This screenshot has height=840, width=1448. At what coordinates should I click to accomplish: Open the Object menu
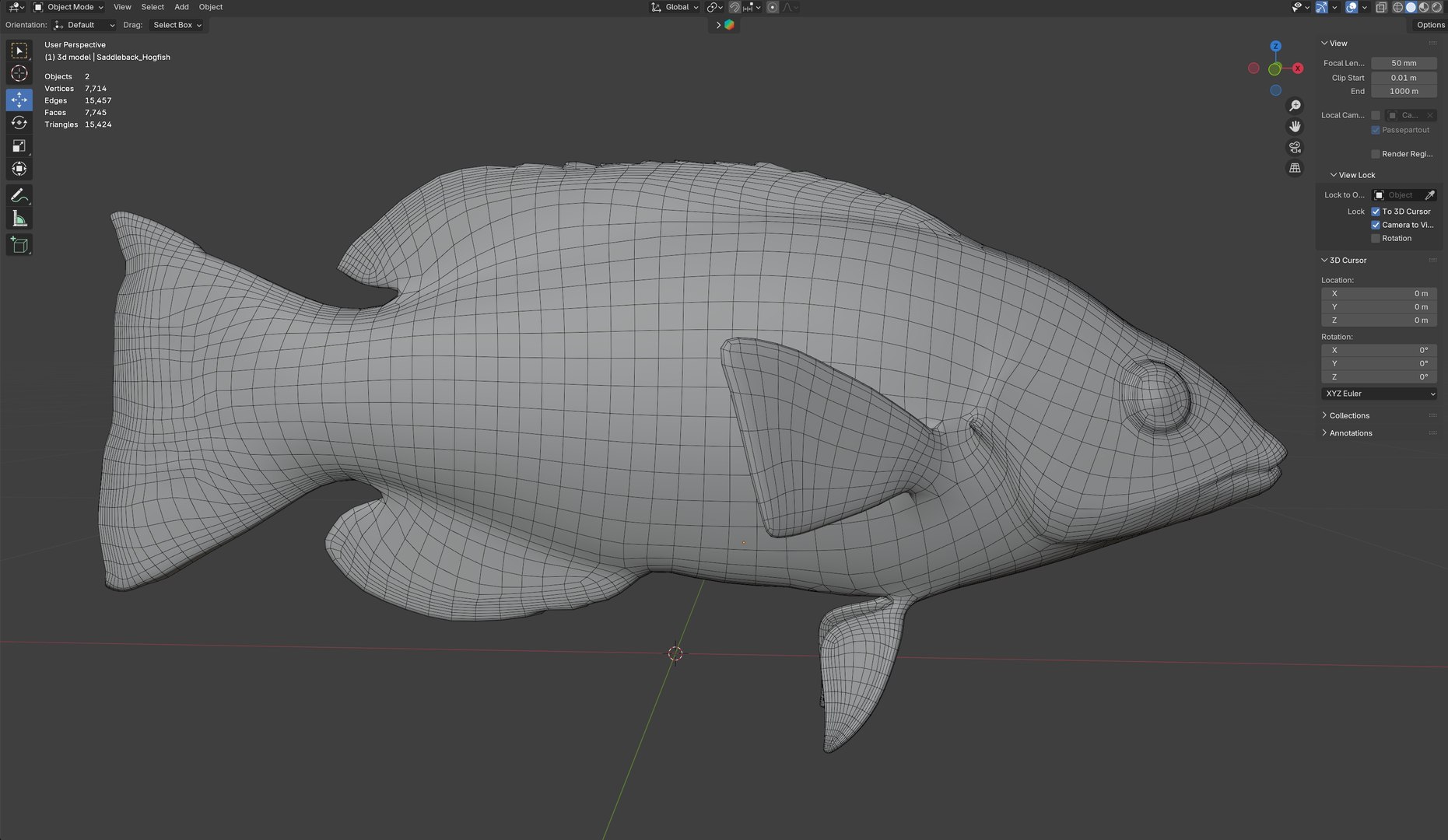pyautogui.click(x=210, y=7)
